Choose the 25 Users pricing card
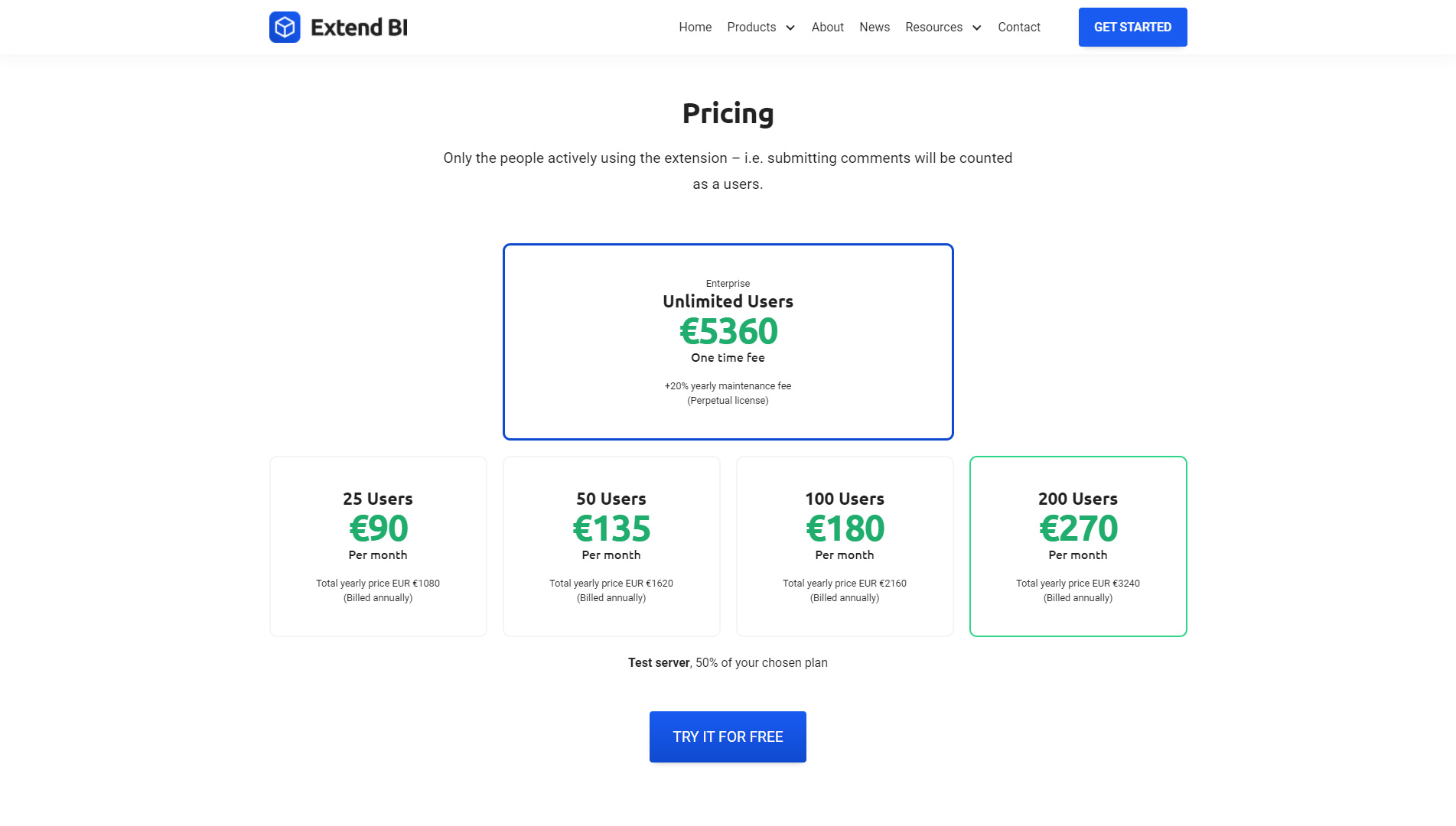 coord(378,546)
